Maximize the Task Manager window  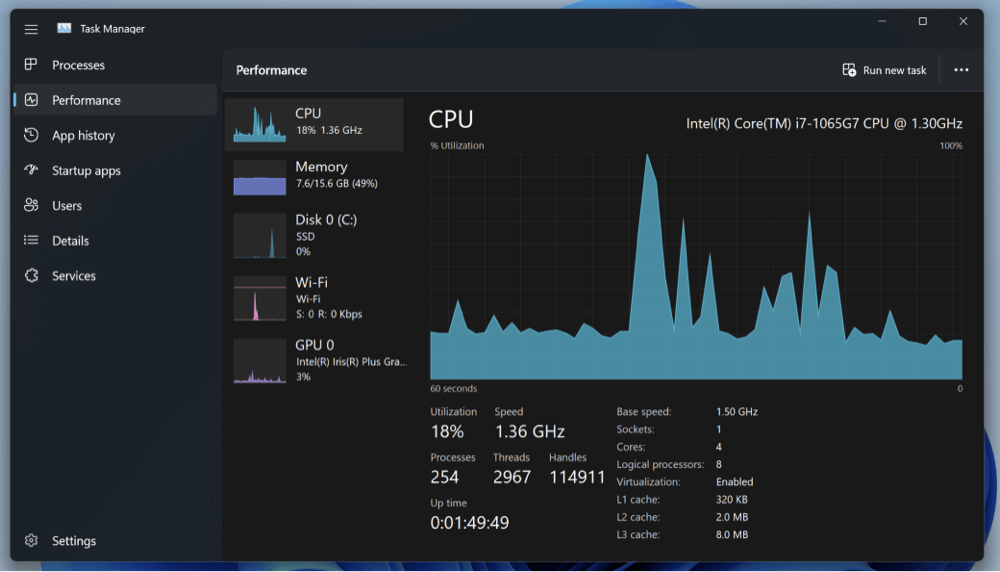922,21
